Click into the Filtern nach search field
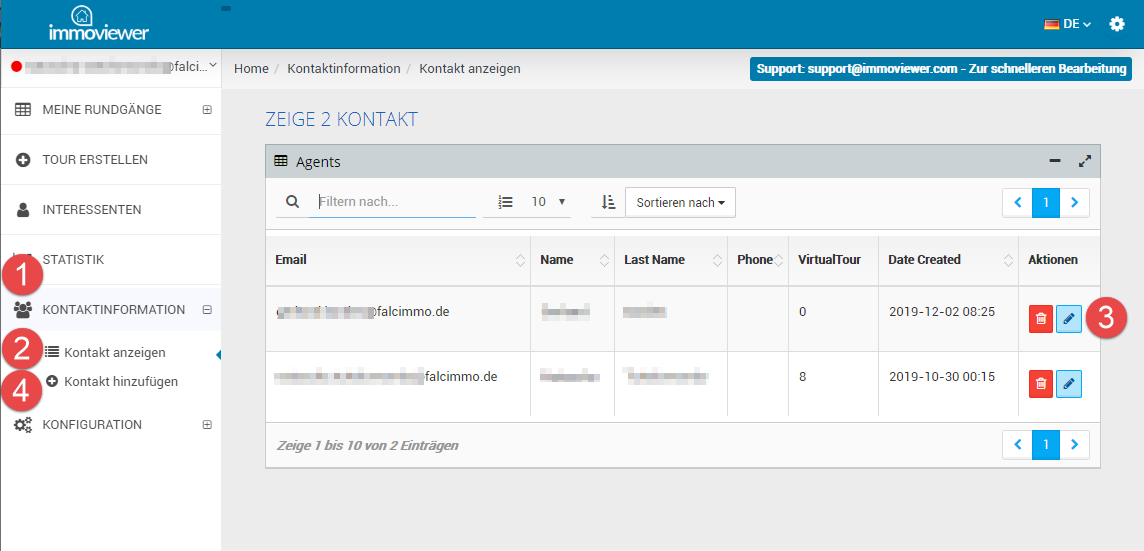This screenshot has width=1144, height=551. 395,202
